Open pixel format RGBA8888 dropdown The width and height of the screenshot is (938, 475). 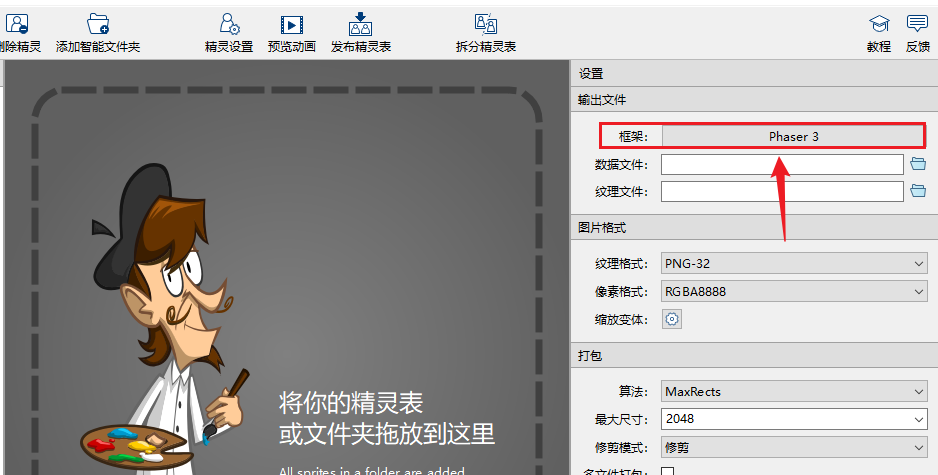tap(794, 291)
